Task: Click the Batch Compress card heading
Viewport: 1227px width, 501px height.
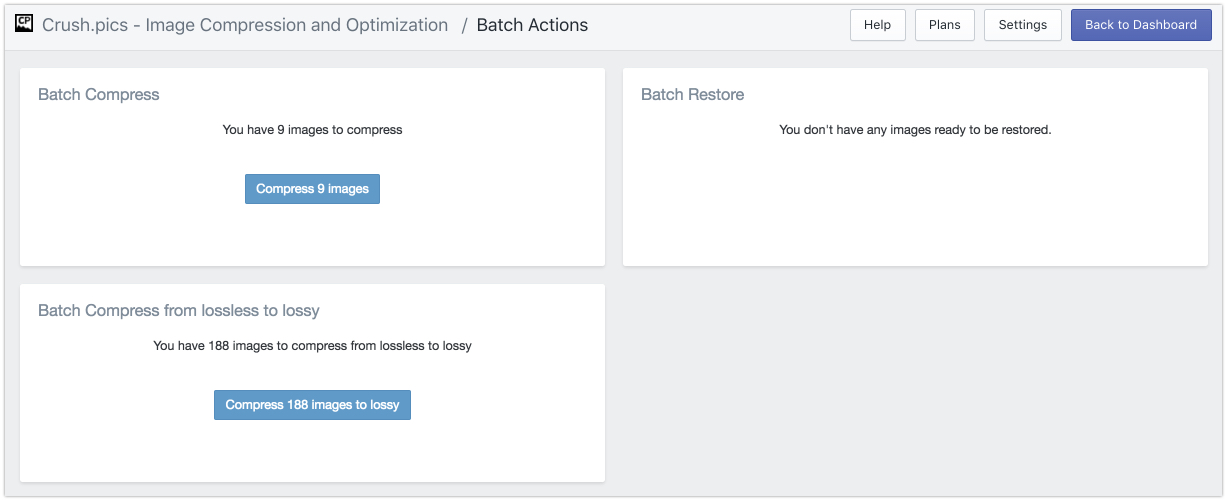Action: click(x=99, y=95)
